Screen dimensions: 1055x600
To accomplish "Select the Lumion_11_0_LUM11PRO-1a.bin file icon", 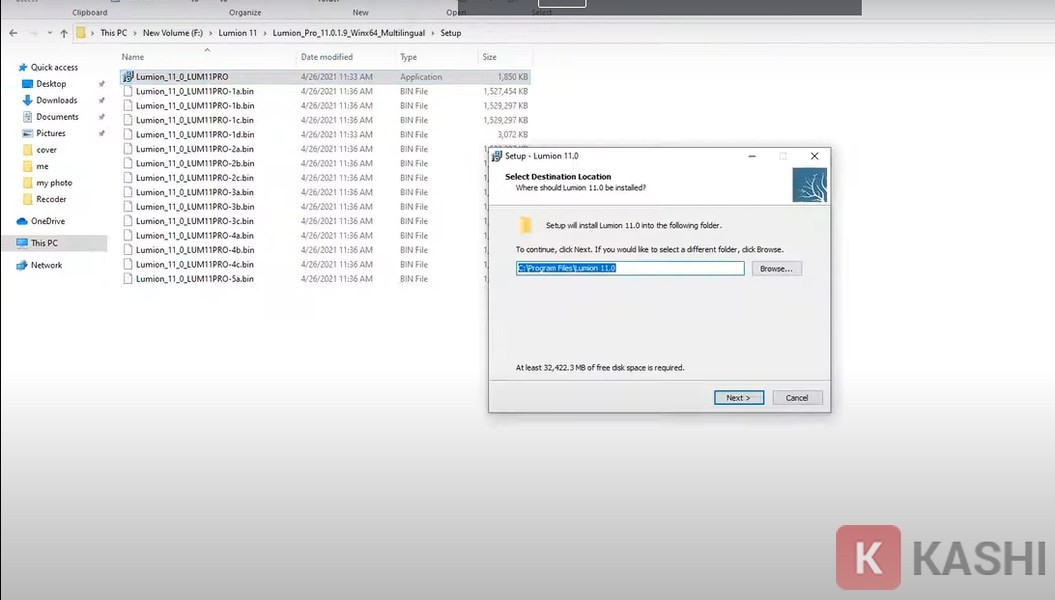I will coord(128,91).
